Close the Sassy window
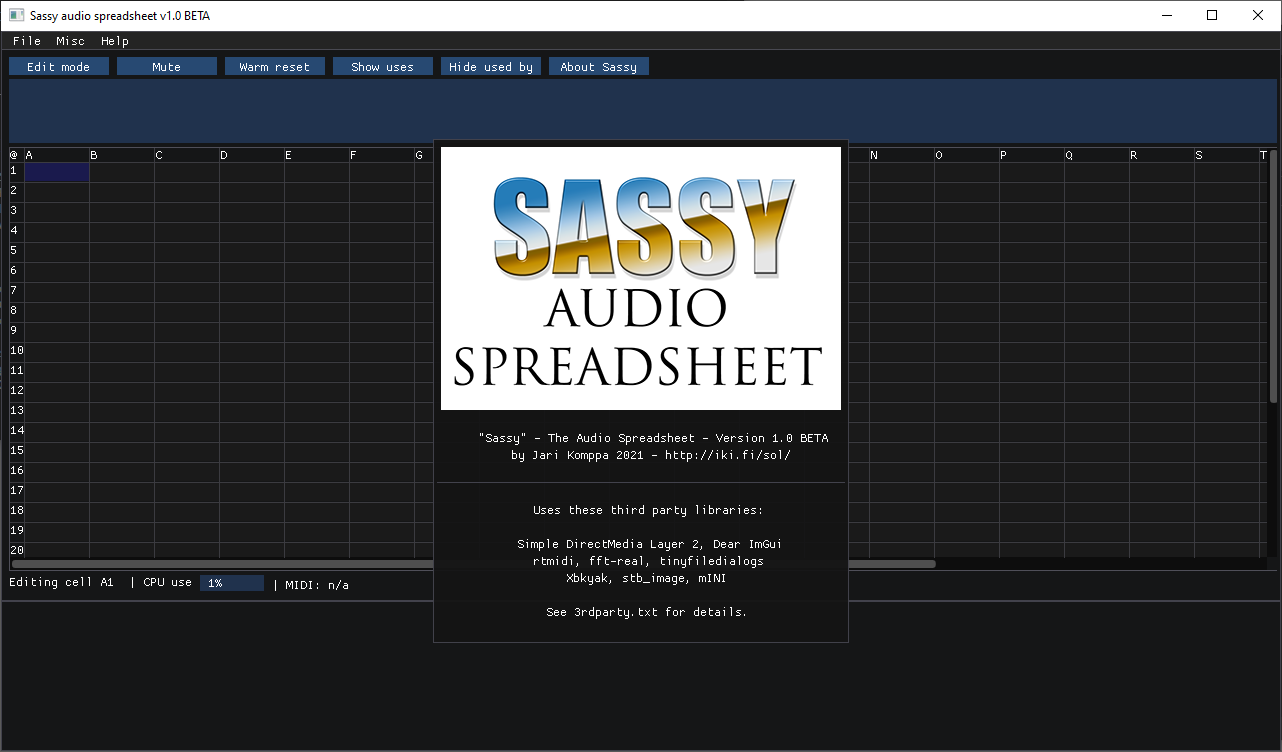Image resolution: width=1282 pixels, height=752 pixels. point(1258,15)
